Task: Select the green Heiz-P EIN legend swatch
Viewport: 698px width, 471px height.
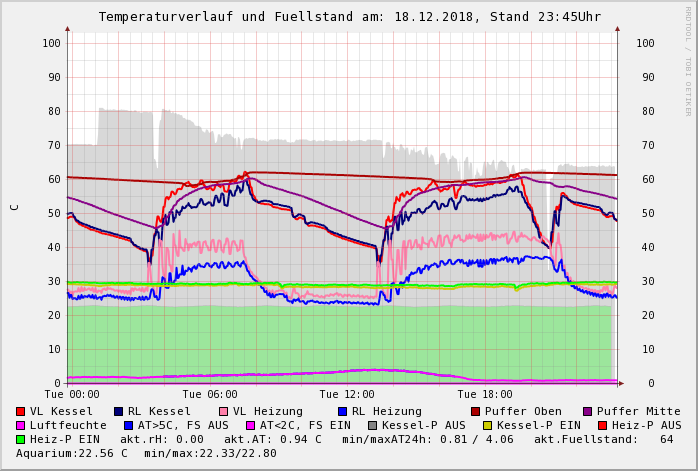Action: click(x=21, y=439)
